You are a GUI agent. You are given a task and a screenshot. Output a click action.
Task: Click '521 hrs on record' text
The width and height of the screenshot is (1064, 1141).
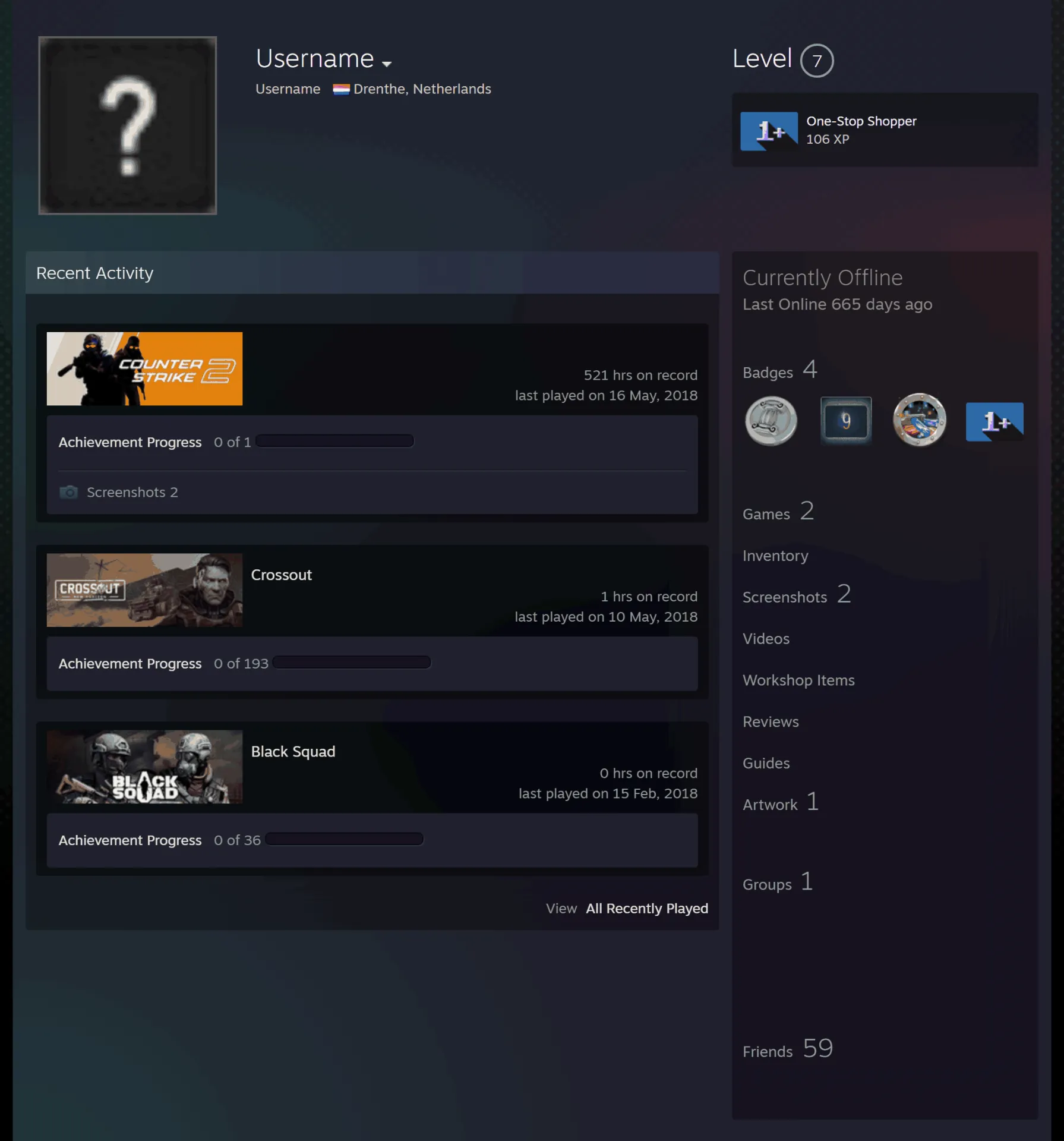[640, 375]
